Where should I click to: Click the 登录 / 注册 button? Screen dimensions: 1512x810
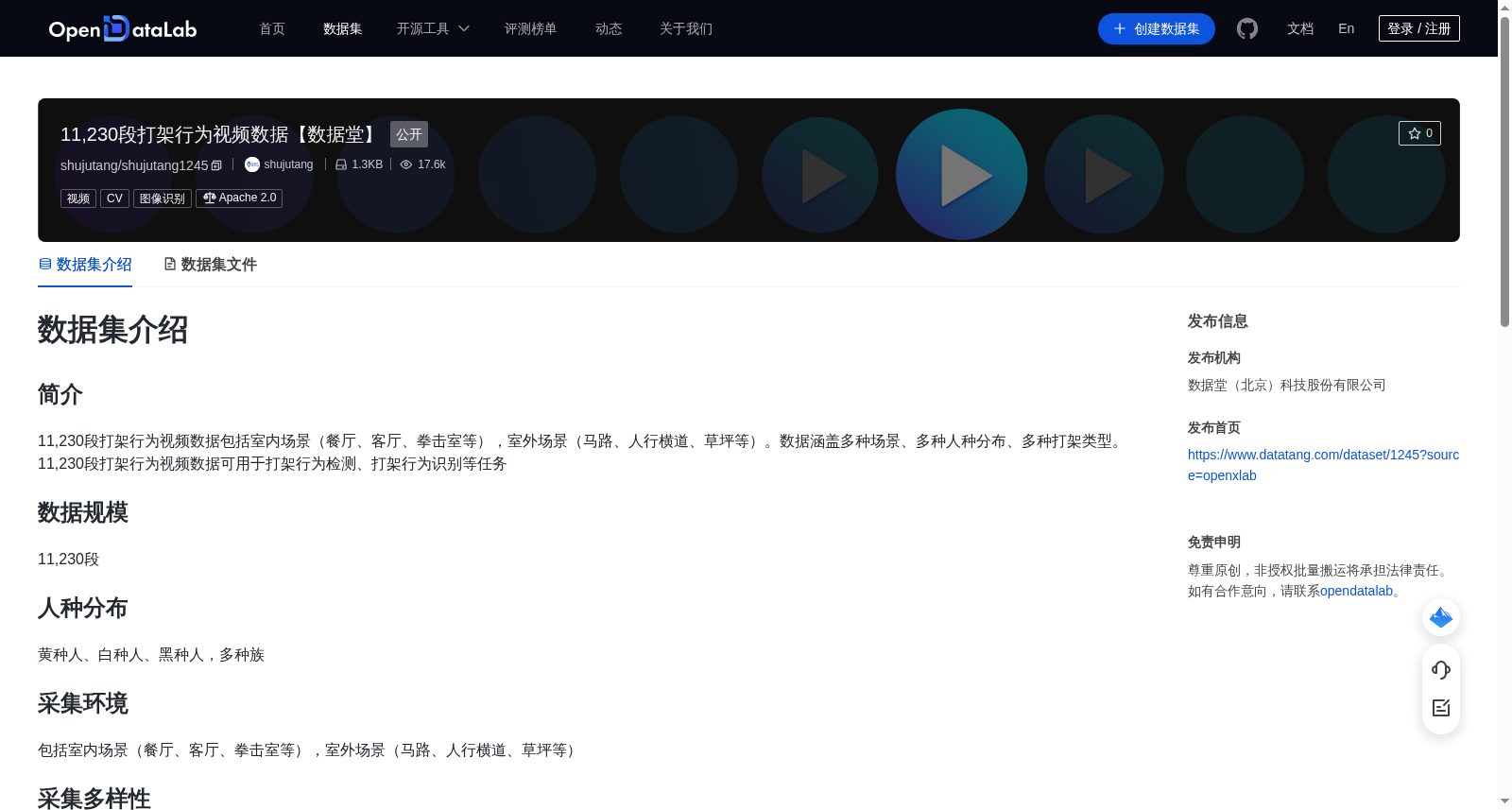1418,28
